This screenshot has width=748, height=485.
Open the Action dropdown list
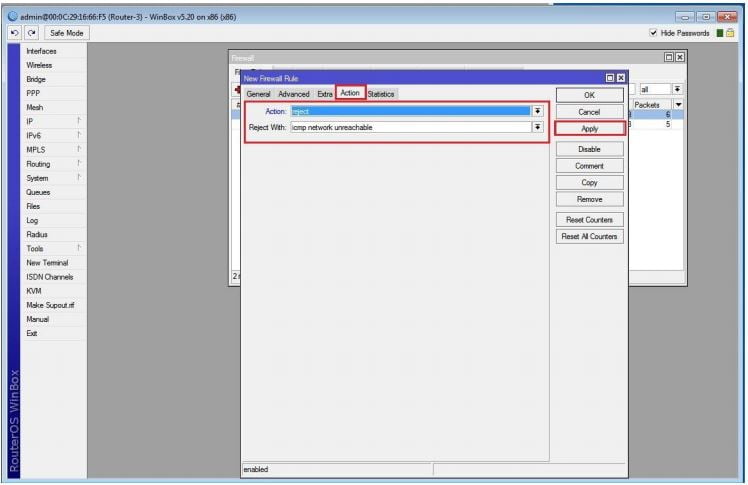(x=538, y=111)
